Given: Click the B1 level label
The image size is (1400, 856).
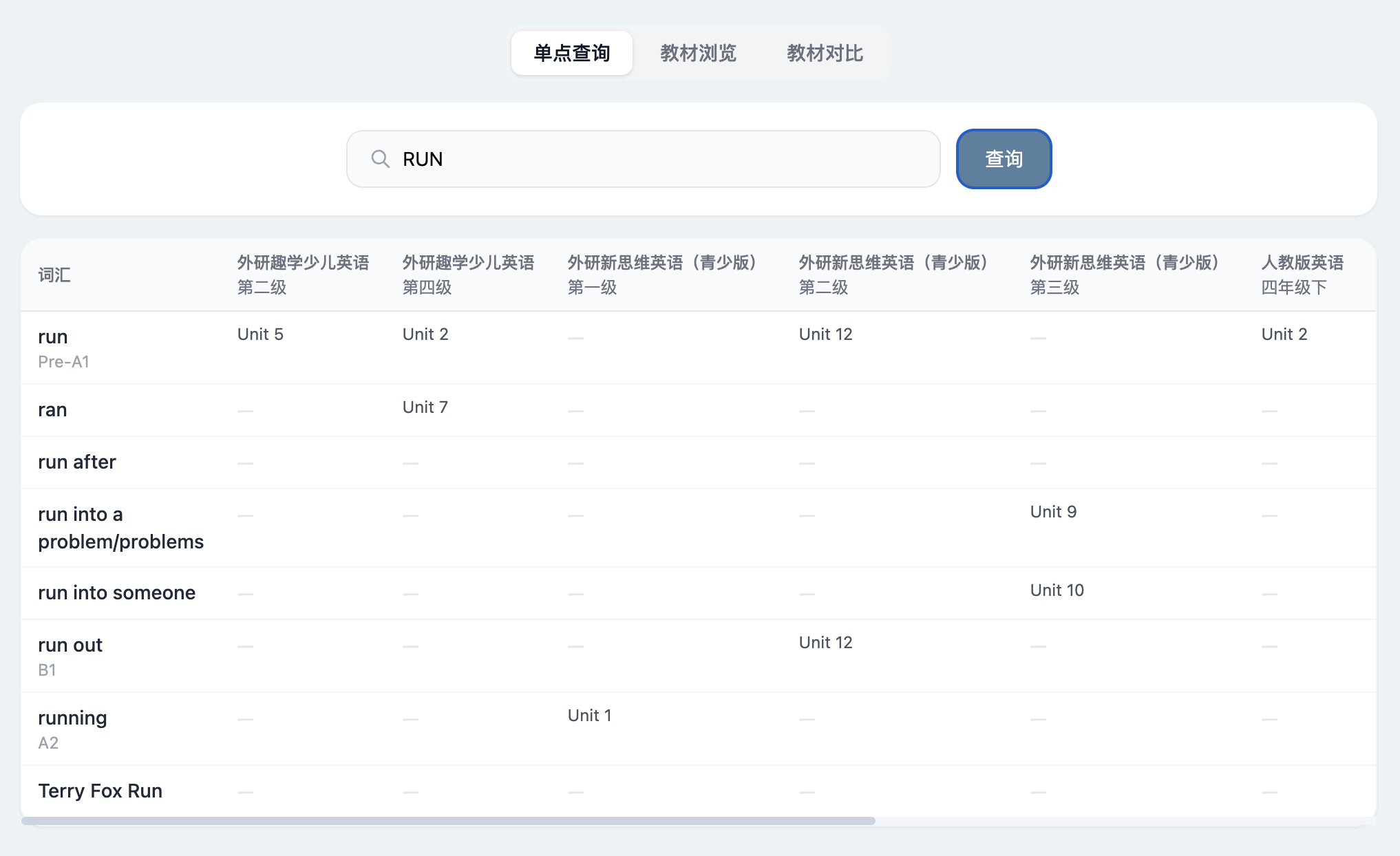Looking at the screenshot, I should [x=47, y=670].
